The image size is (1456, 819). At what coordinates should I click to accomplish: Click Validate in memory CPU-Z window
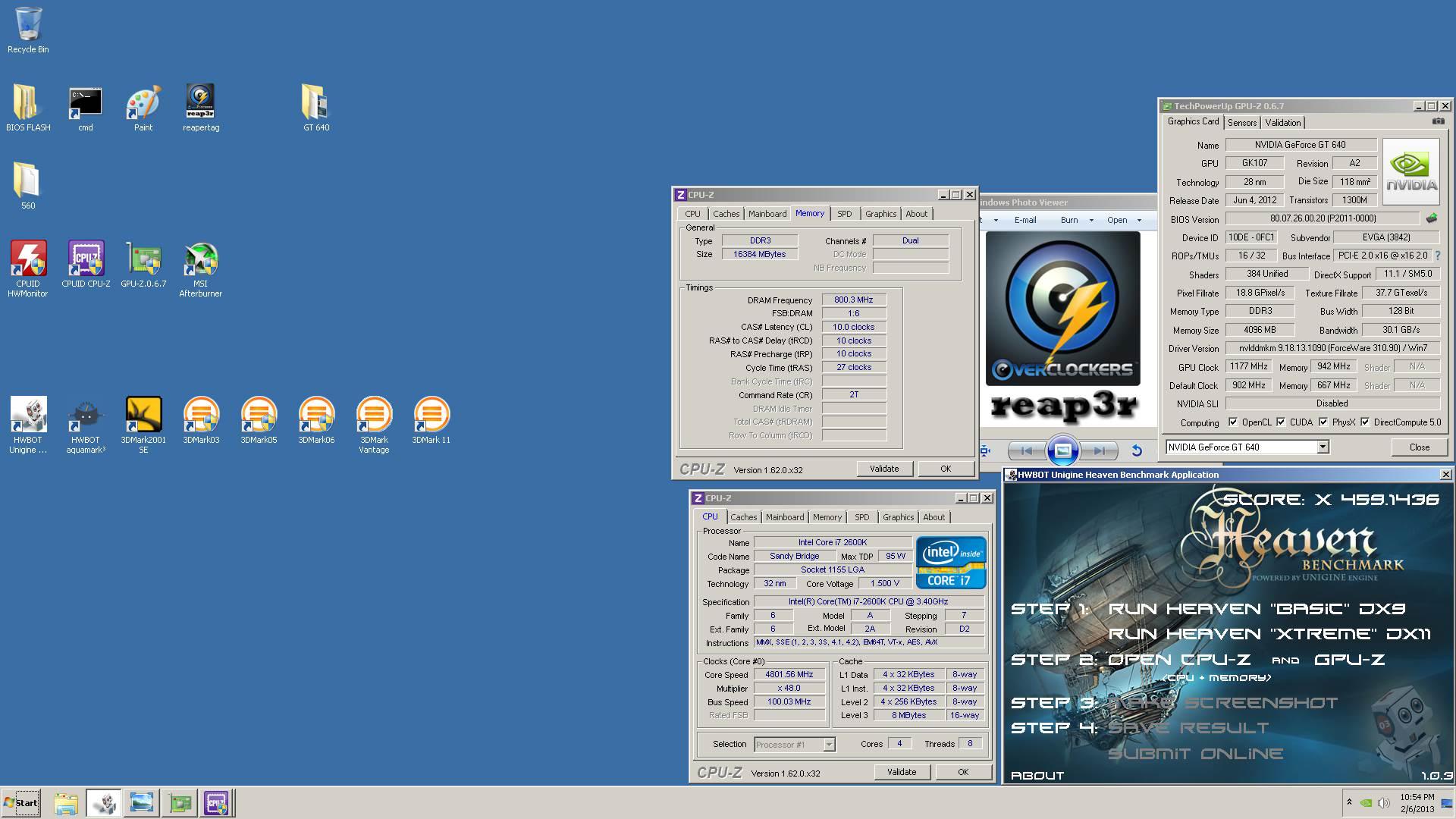pyautogui.click(x=884, y=469)
